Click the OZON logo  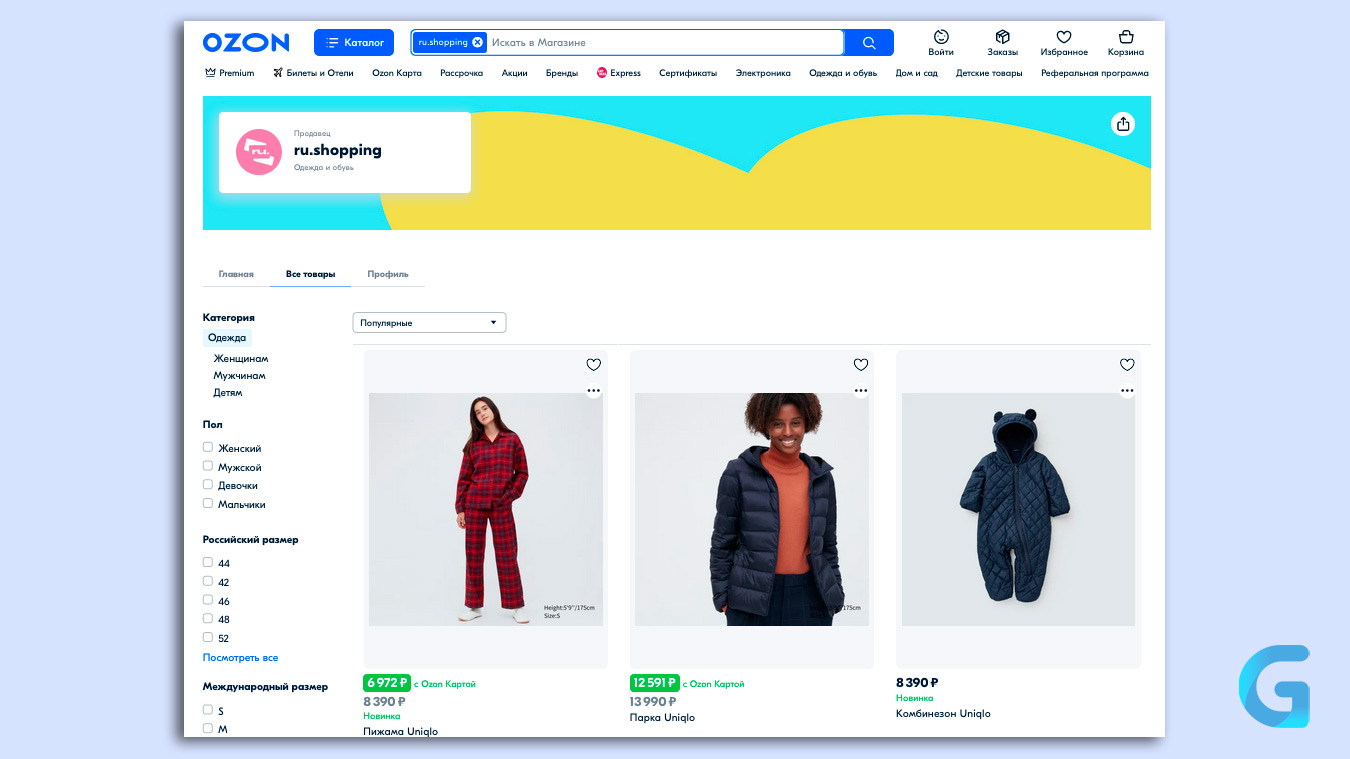(x=246, y=42)
